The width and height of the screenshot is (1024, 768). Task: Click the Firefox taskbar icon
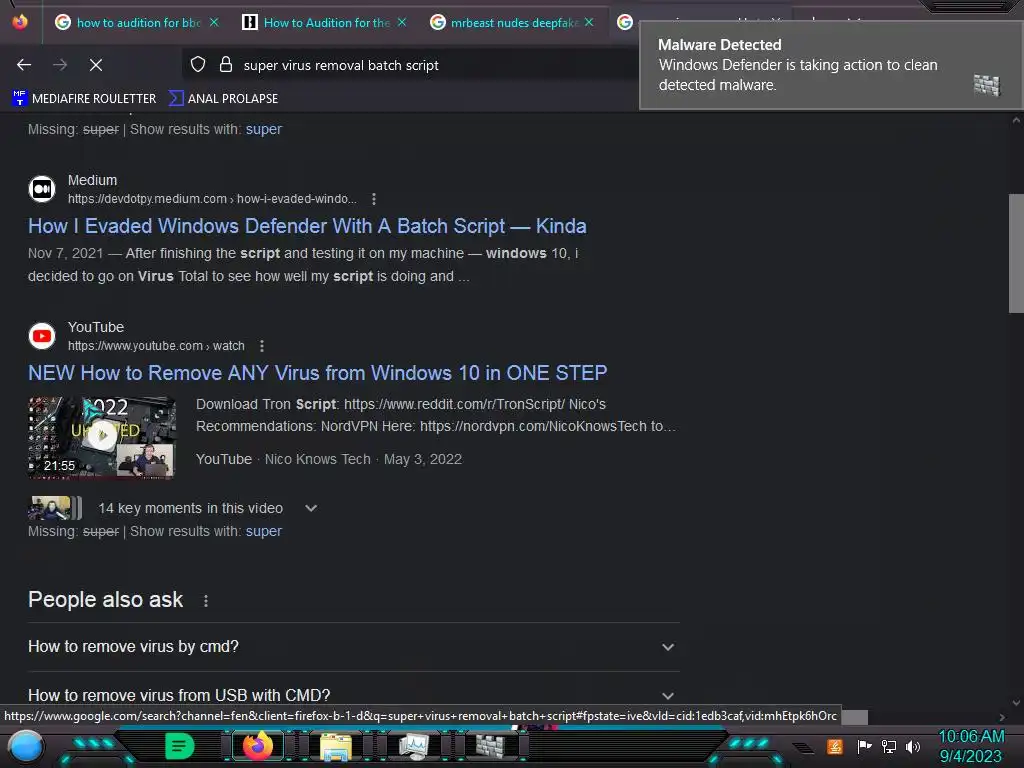[x=258, y=746]
